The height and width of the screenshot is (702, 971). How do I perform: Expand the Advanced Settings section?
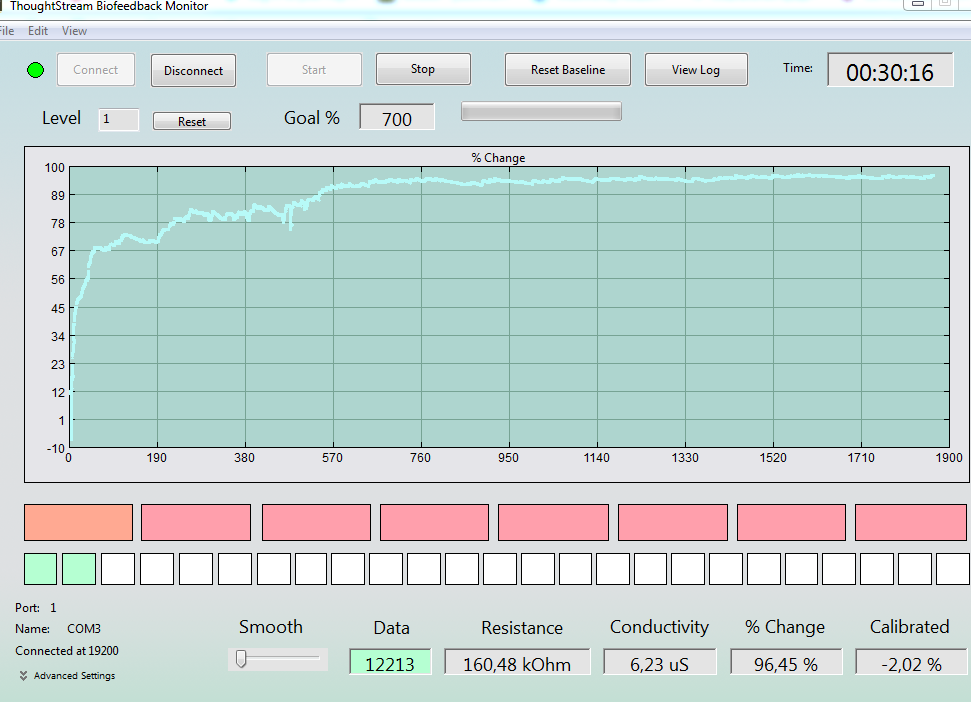pyautogui.click(x=67, y=675)
